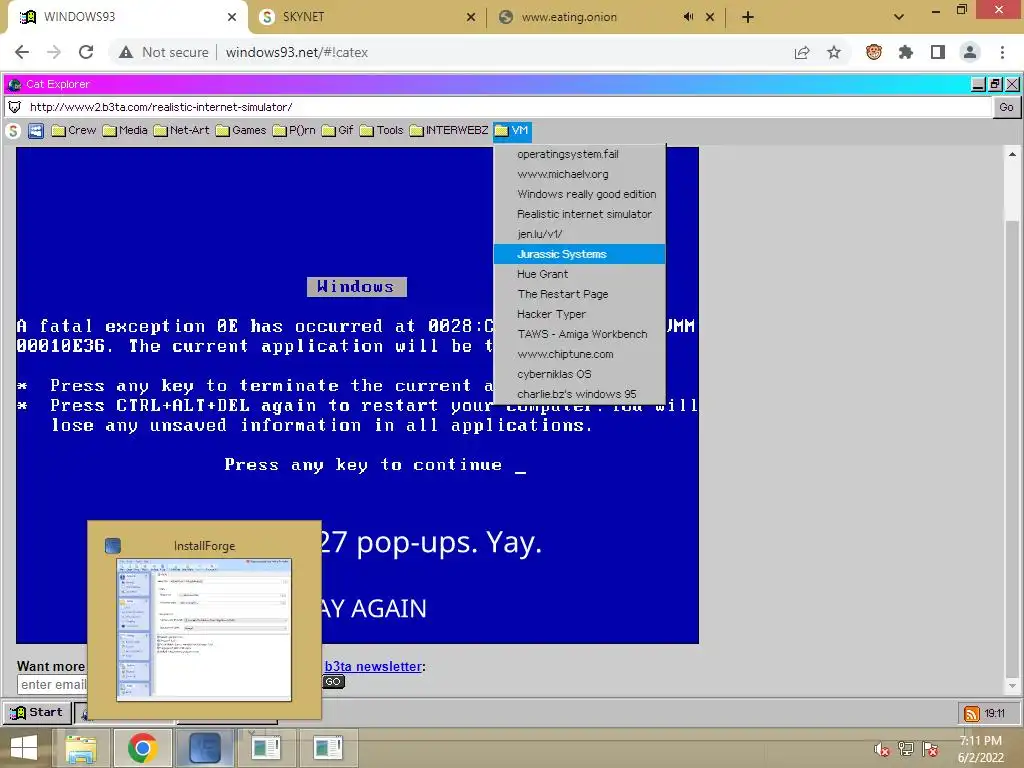Click Chrome icon in taskbar

(142, 748)
